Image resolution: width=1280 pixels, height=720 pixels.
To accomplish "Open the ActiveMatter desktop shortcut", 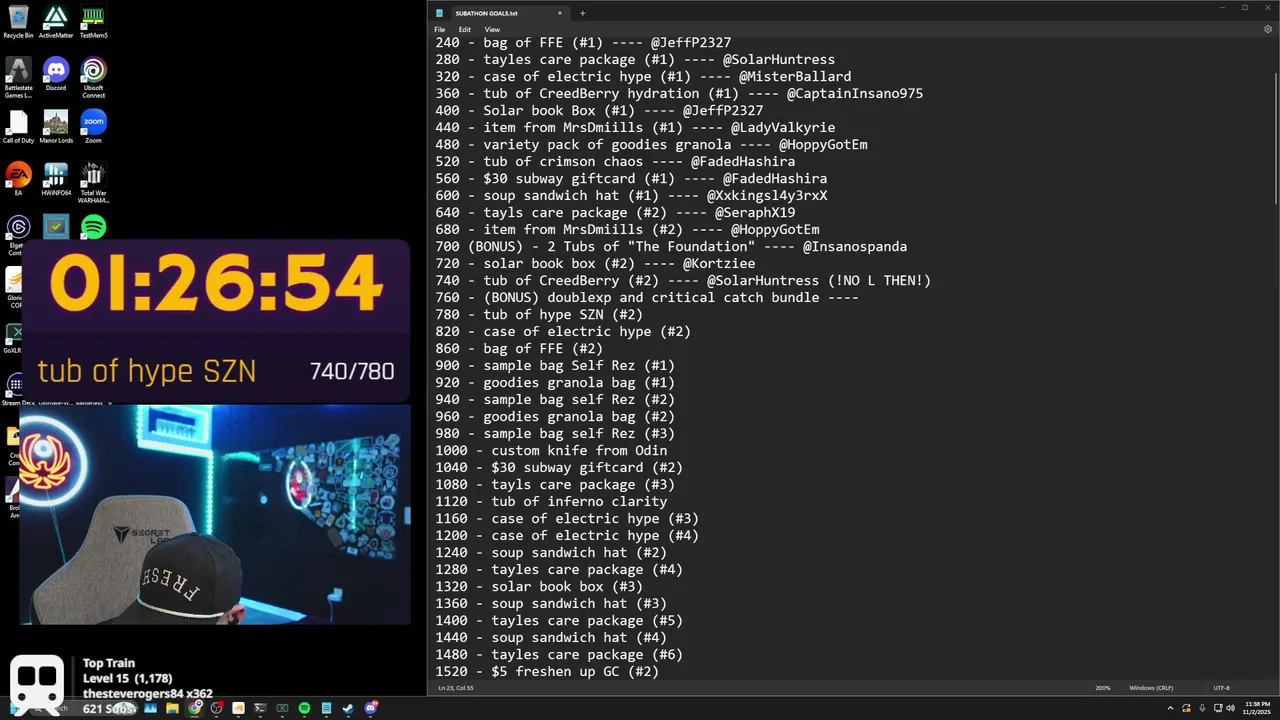I will coord(56,21).
